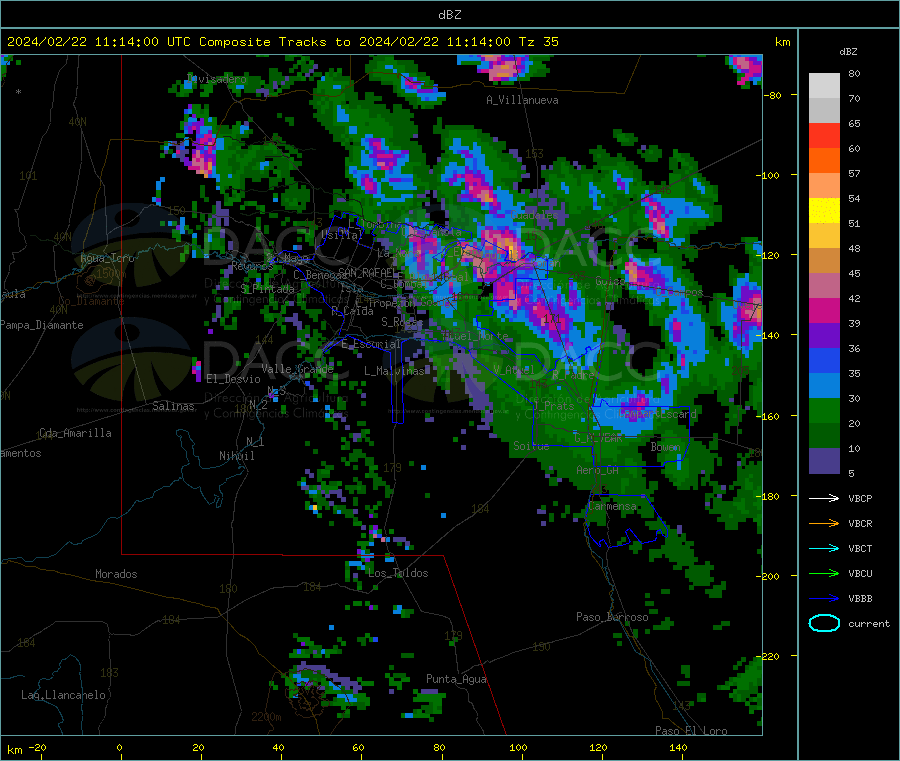Click the Paso_El_Loro map label
The height and width of the screenshot is (761, 900).
692,731
